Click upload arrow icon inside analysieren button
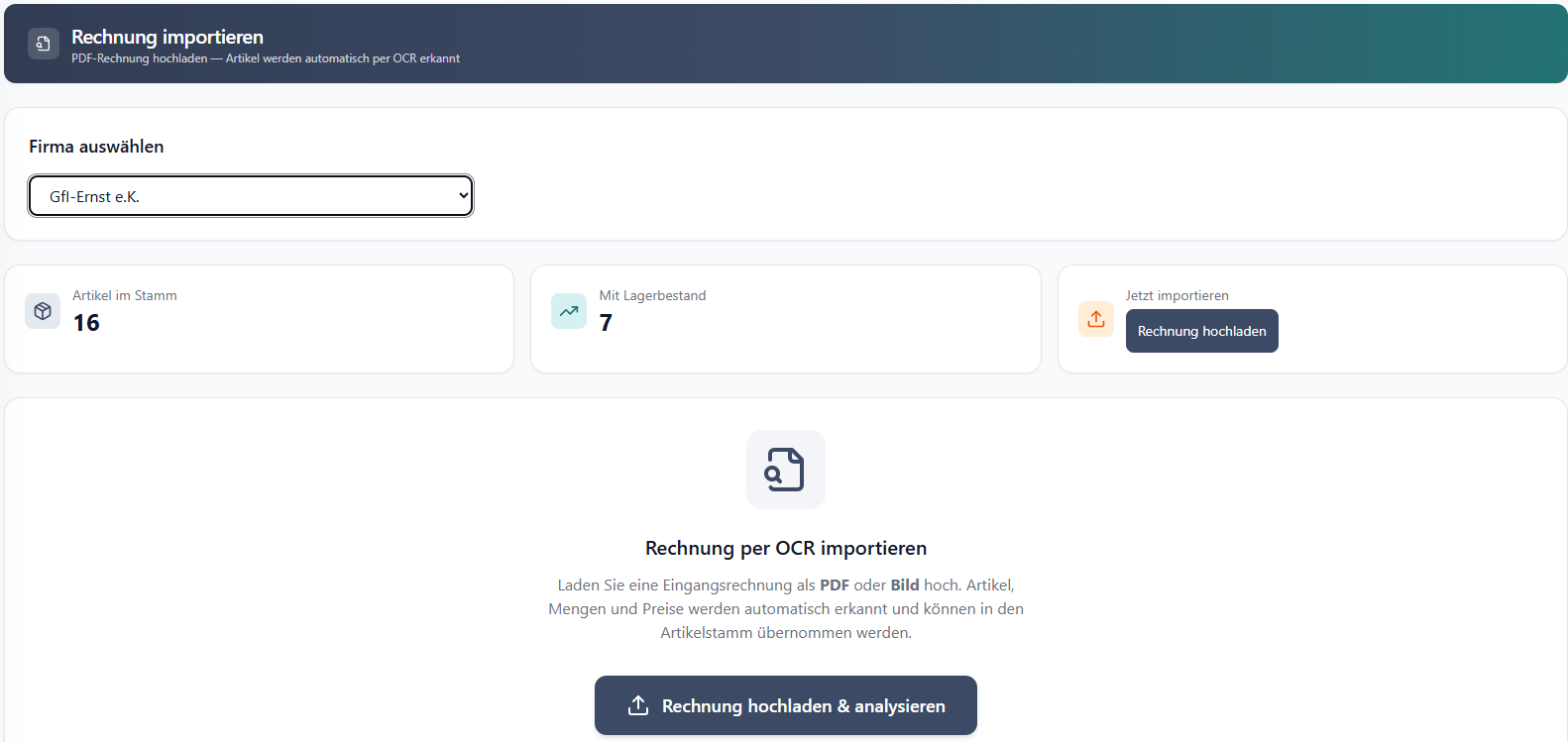 [638, 705]
